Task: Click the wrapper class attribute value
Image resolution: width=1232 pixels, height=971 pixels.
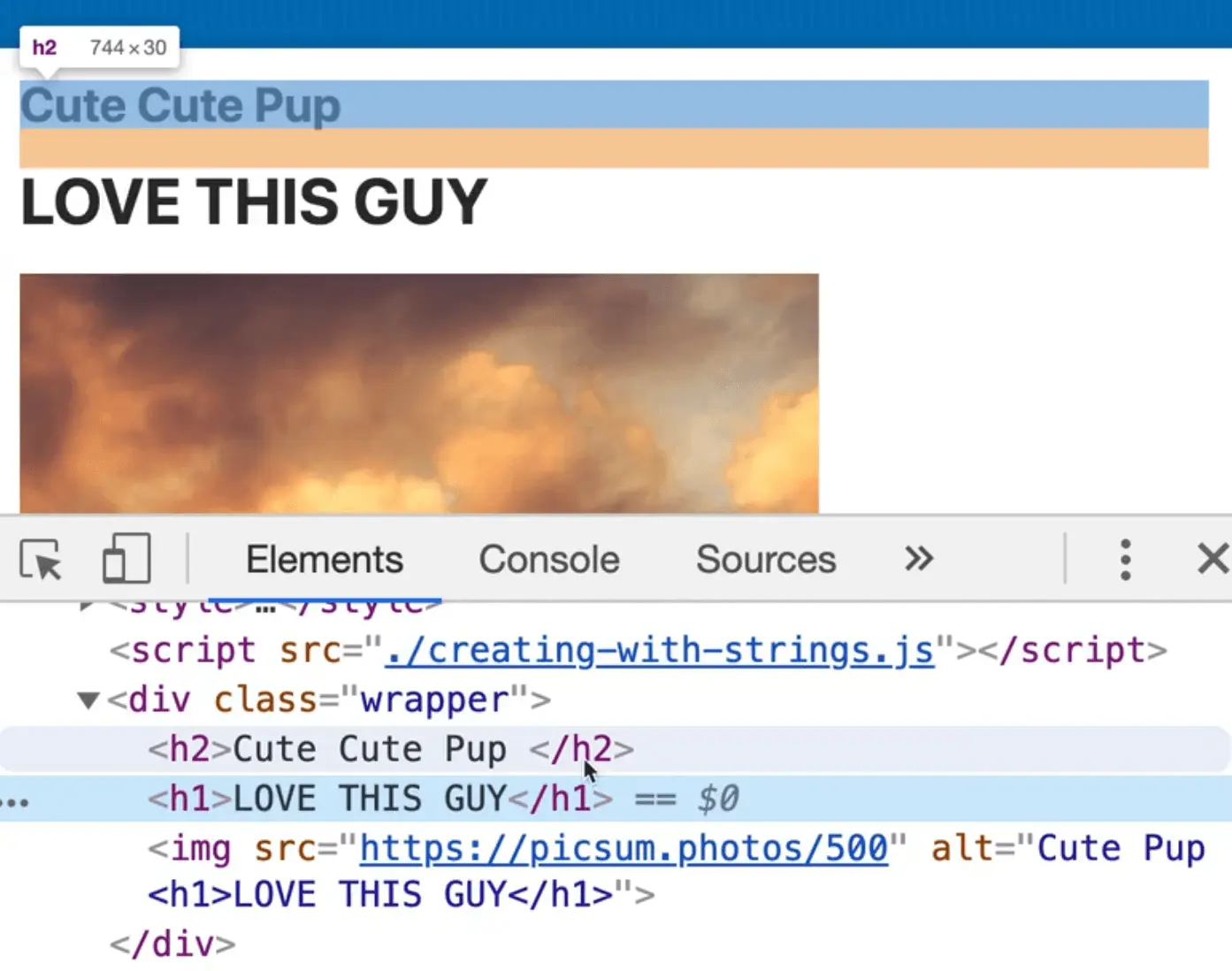Action: point(433,700)
